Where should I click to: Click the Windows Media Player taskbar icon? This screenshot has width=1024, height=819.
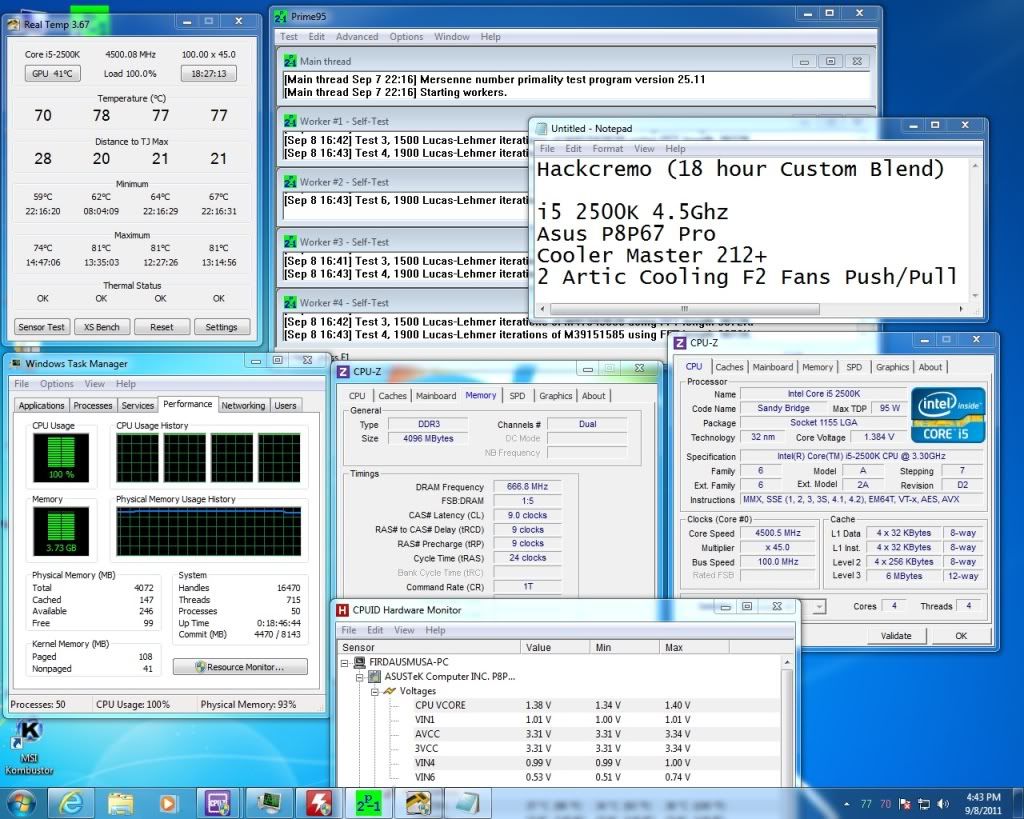pos(168,802)
